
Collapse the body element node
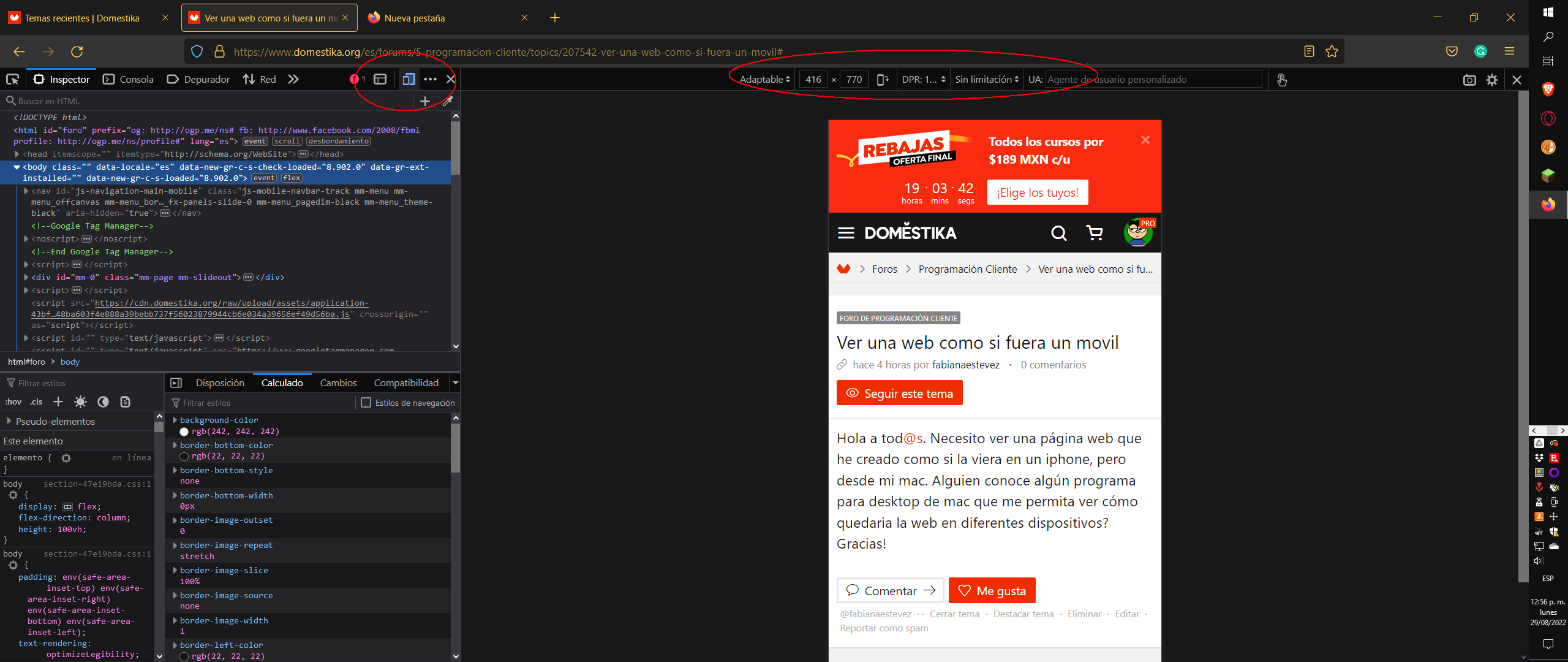[17, 167]
